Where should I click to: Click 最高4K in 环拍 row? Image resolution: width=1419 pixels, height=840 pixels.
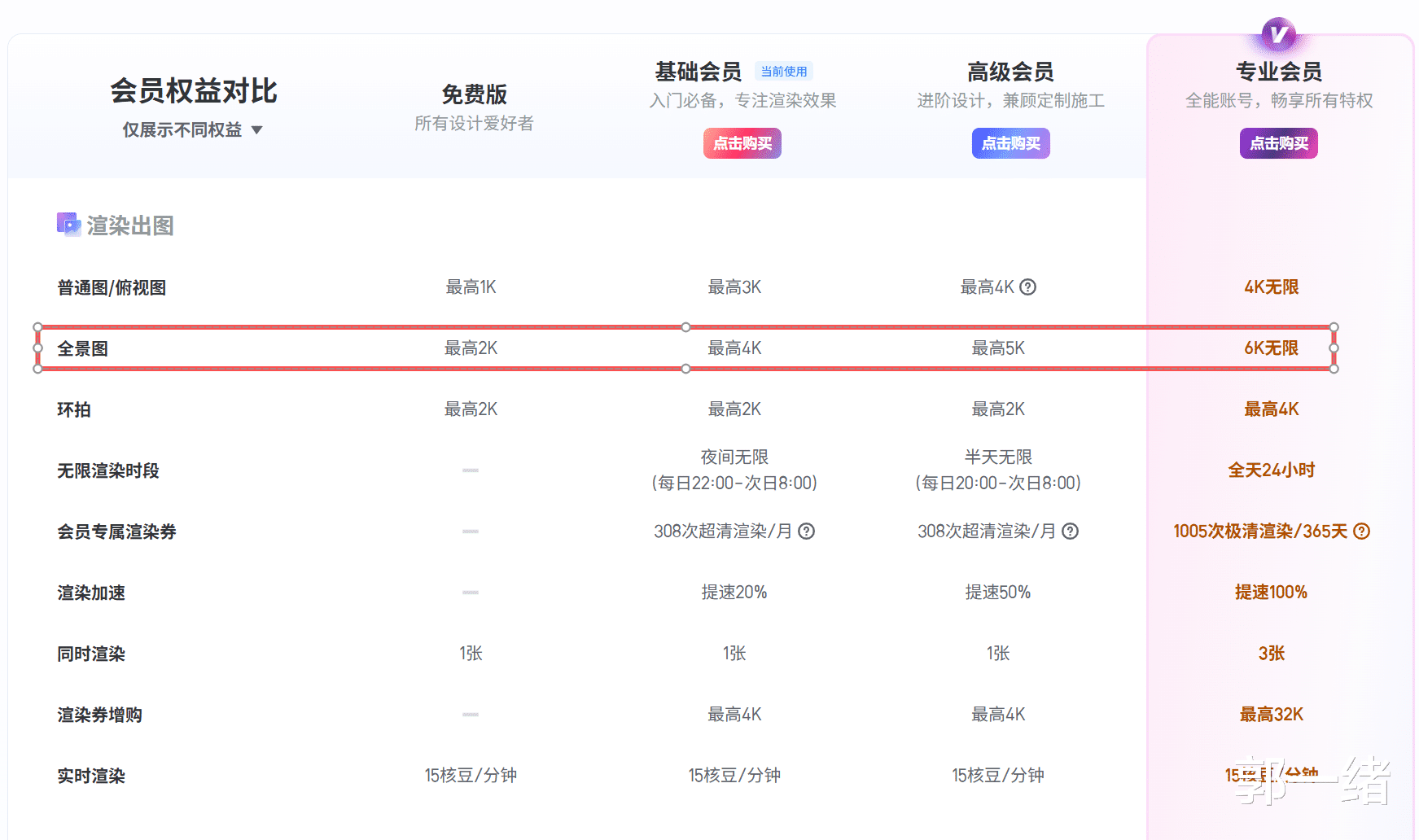(x=1271, y=409)
